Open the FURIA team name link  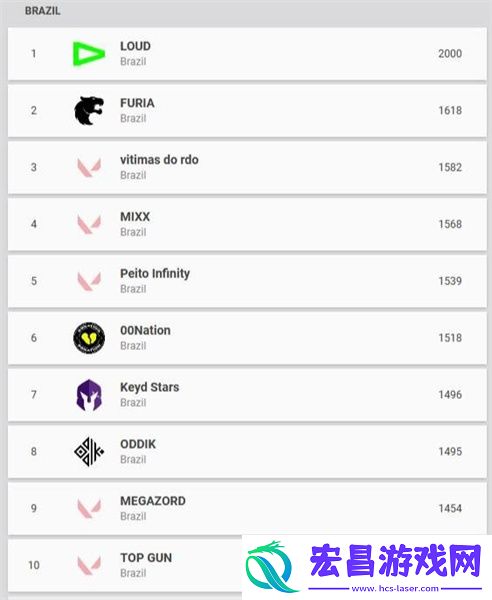(x=137, y=103)
